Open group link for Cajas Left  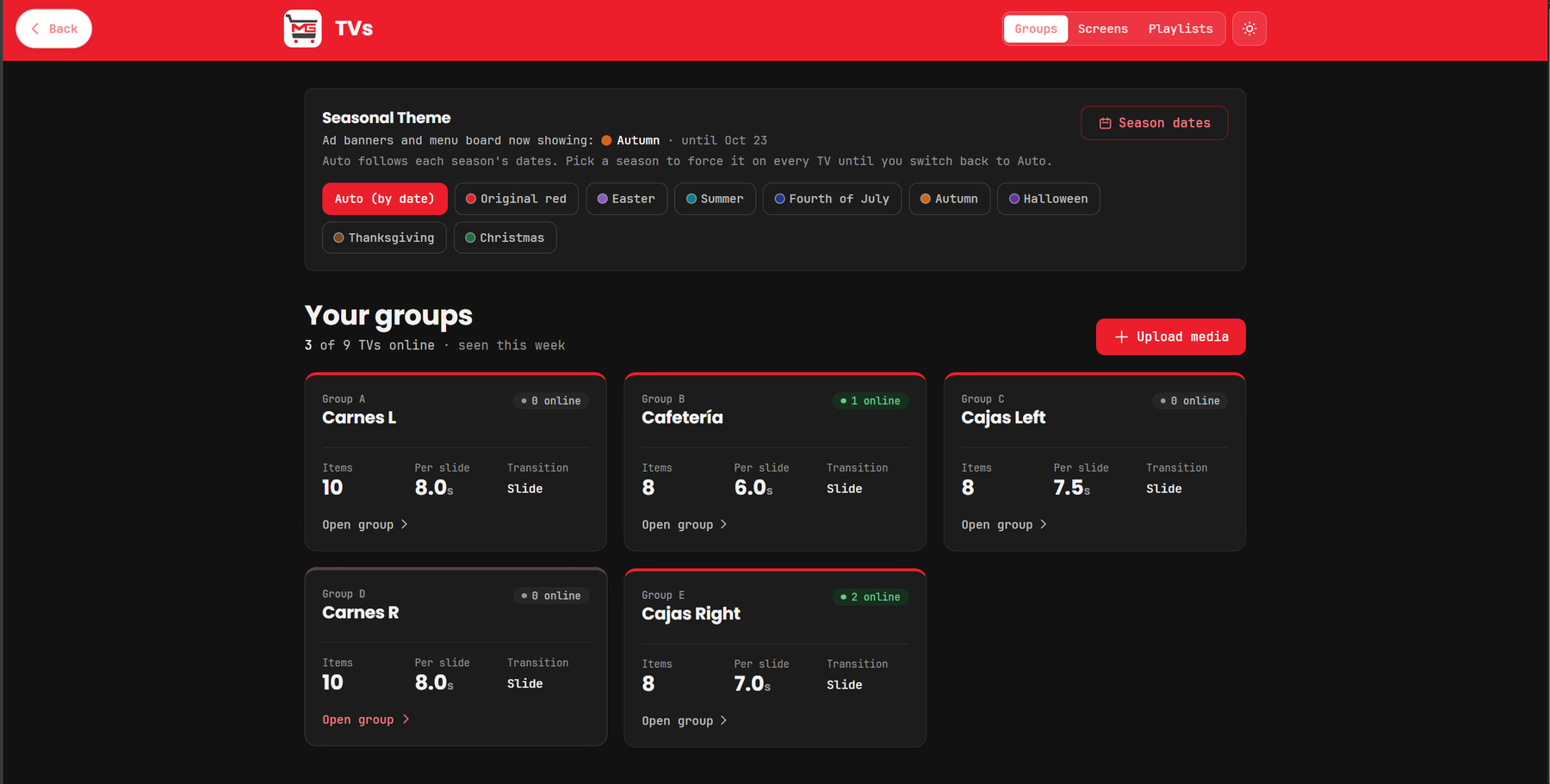(x=1004, y=524)
